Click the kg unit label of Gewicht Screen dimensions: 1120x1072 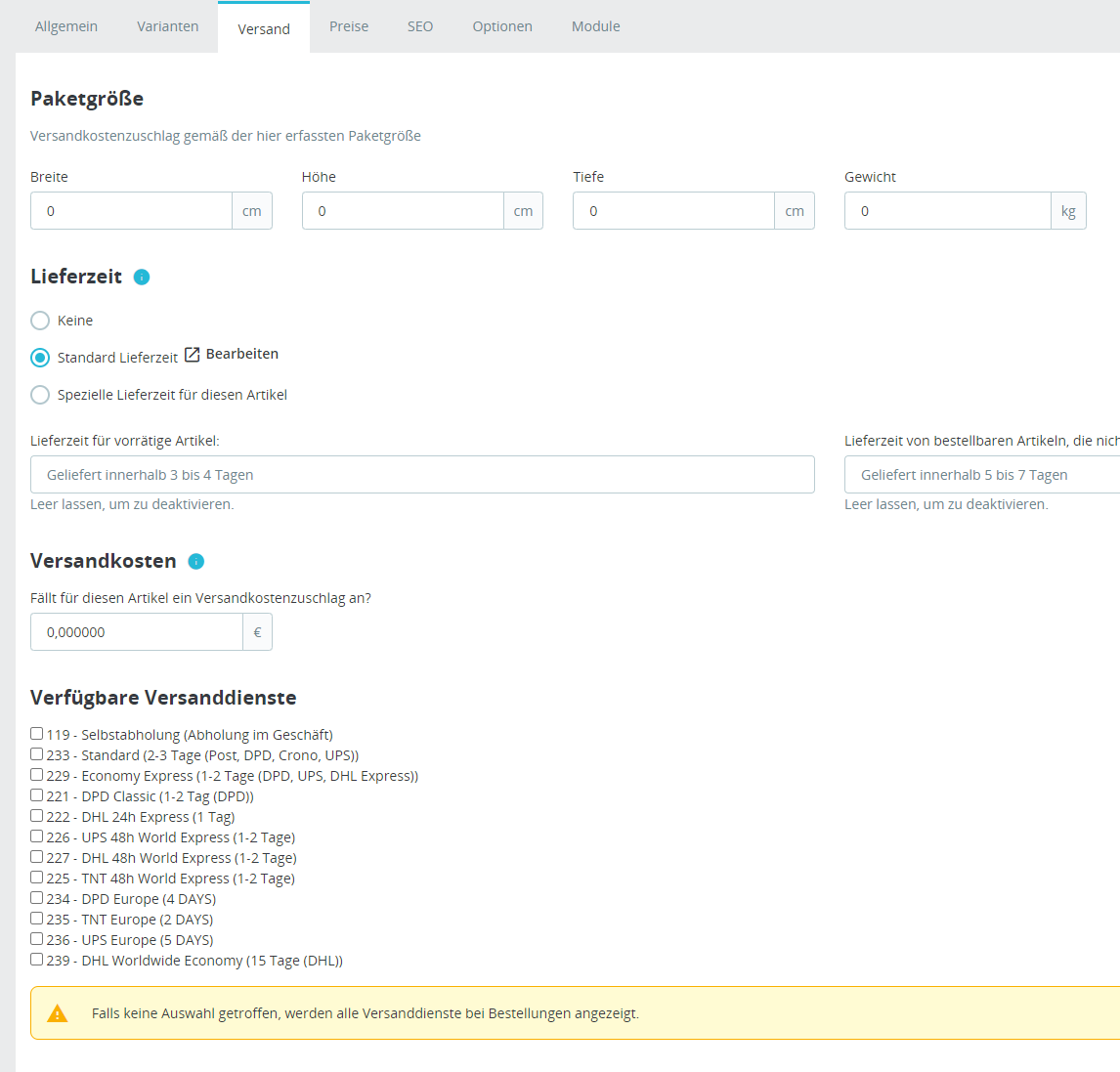(1068, 211)
